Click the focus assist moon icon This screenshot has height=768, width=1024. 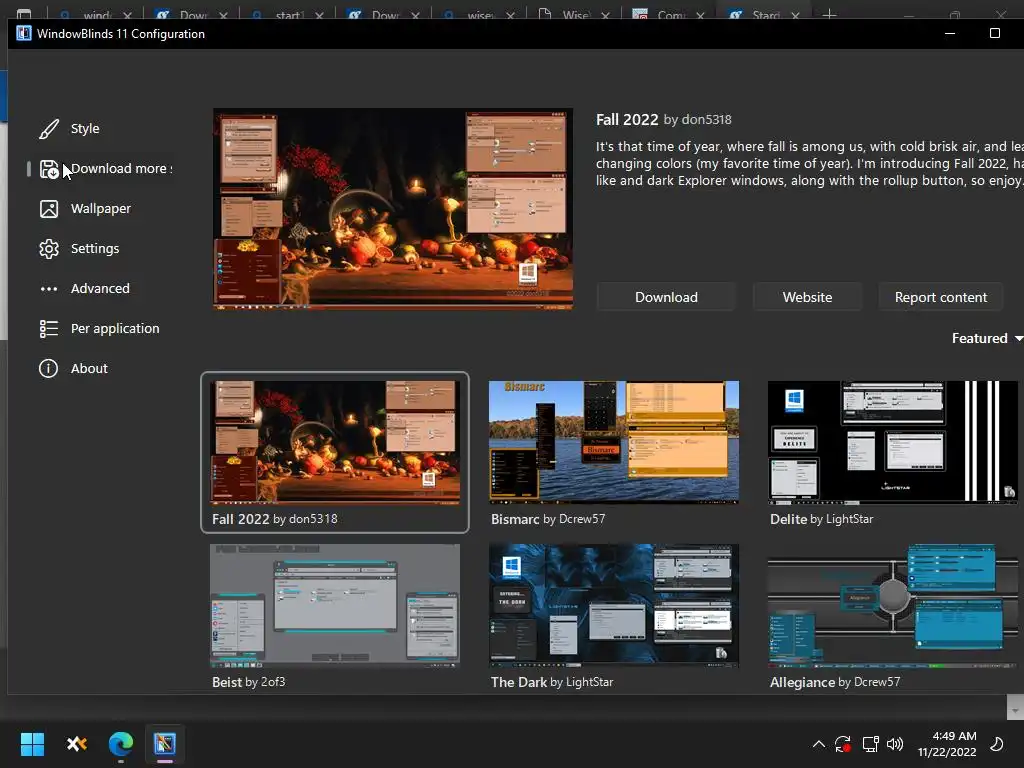pos(997,744)
